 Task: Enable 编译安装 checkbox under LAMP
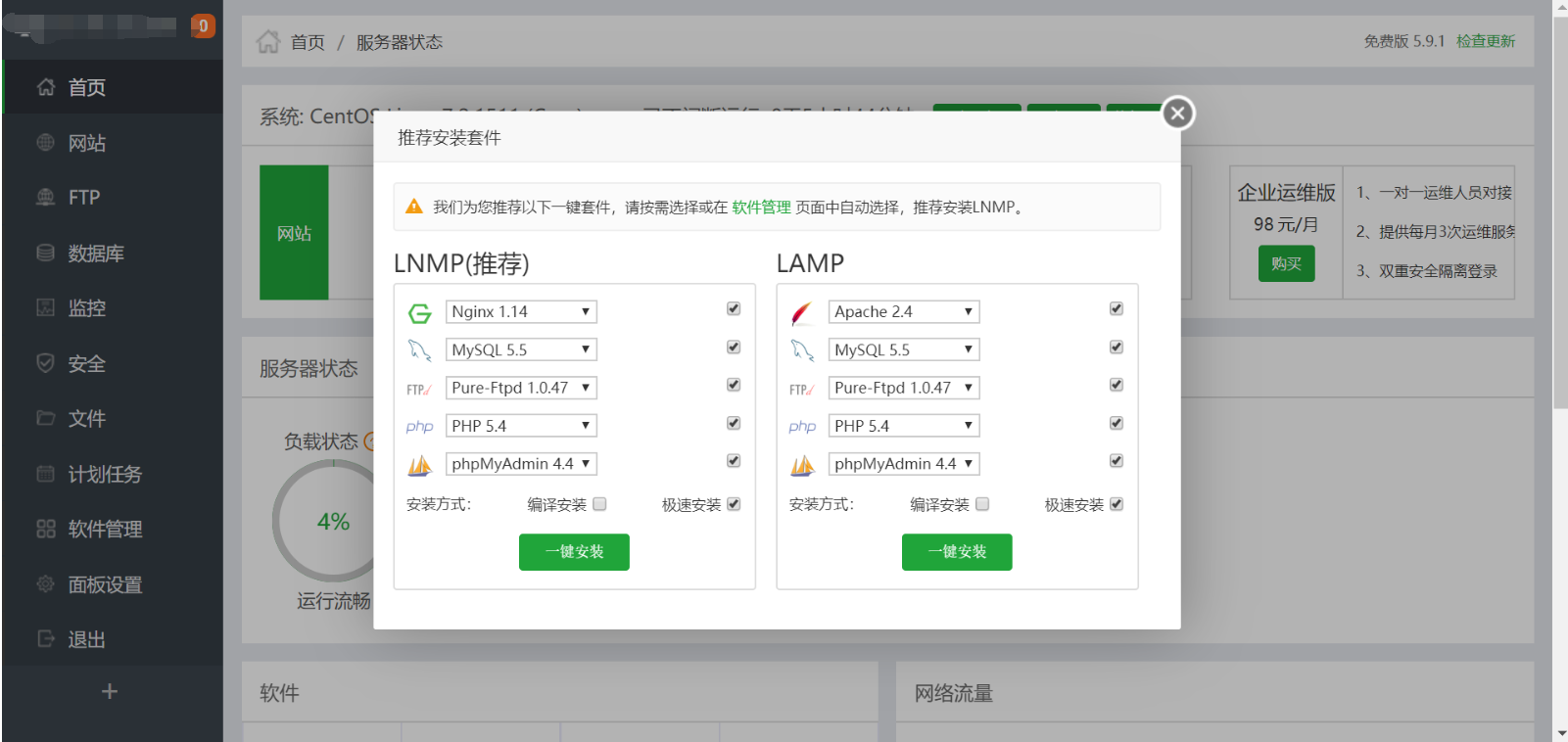(x=983, y=504)
